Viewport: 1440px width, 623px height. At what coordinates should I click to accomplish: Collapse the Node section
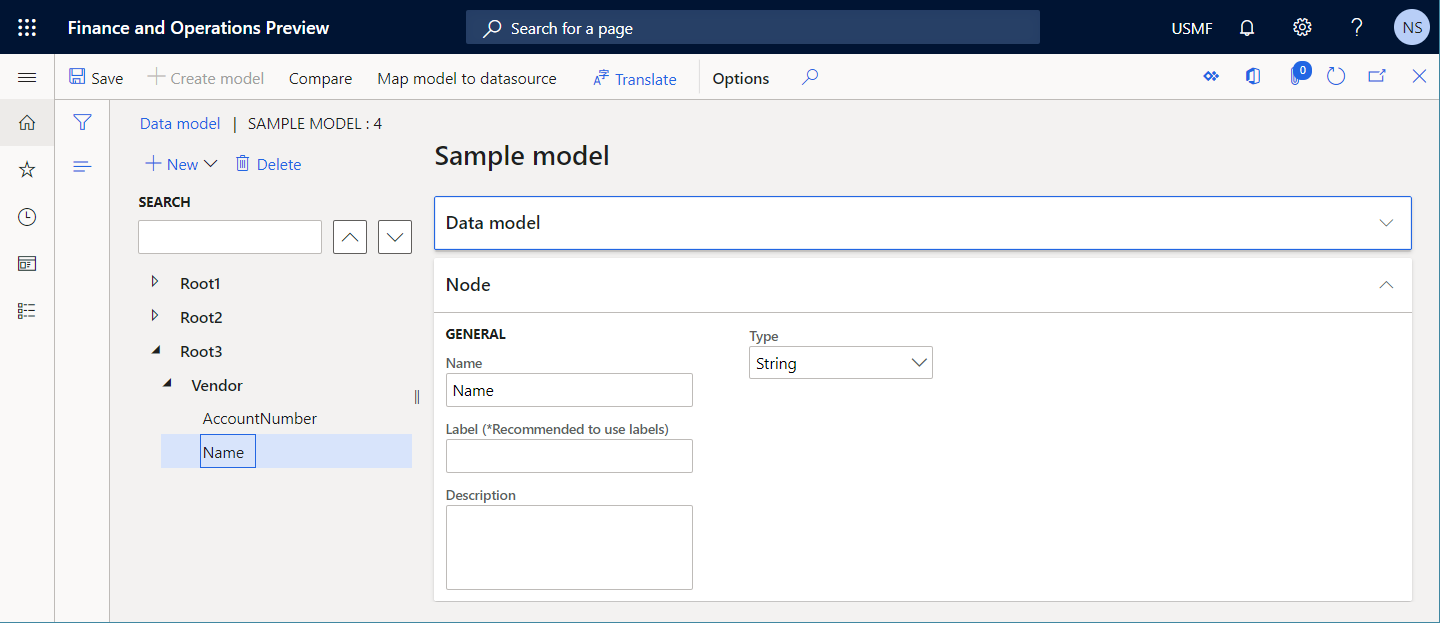[1386, 284]
